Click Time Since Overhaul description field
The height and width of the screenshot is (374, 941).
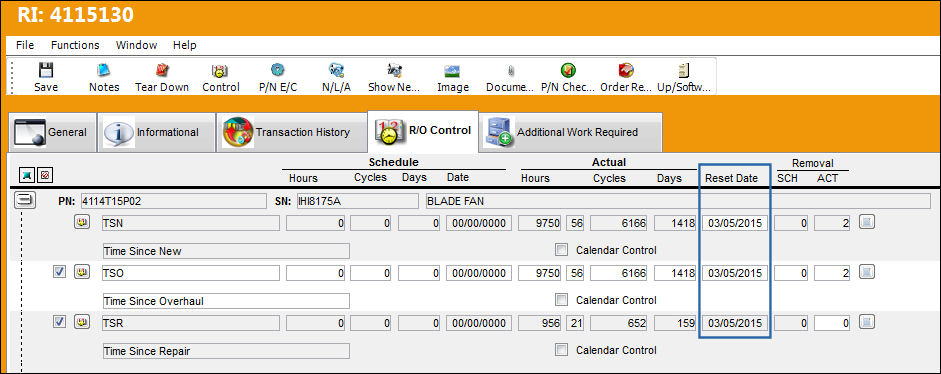coord(226,301)
